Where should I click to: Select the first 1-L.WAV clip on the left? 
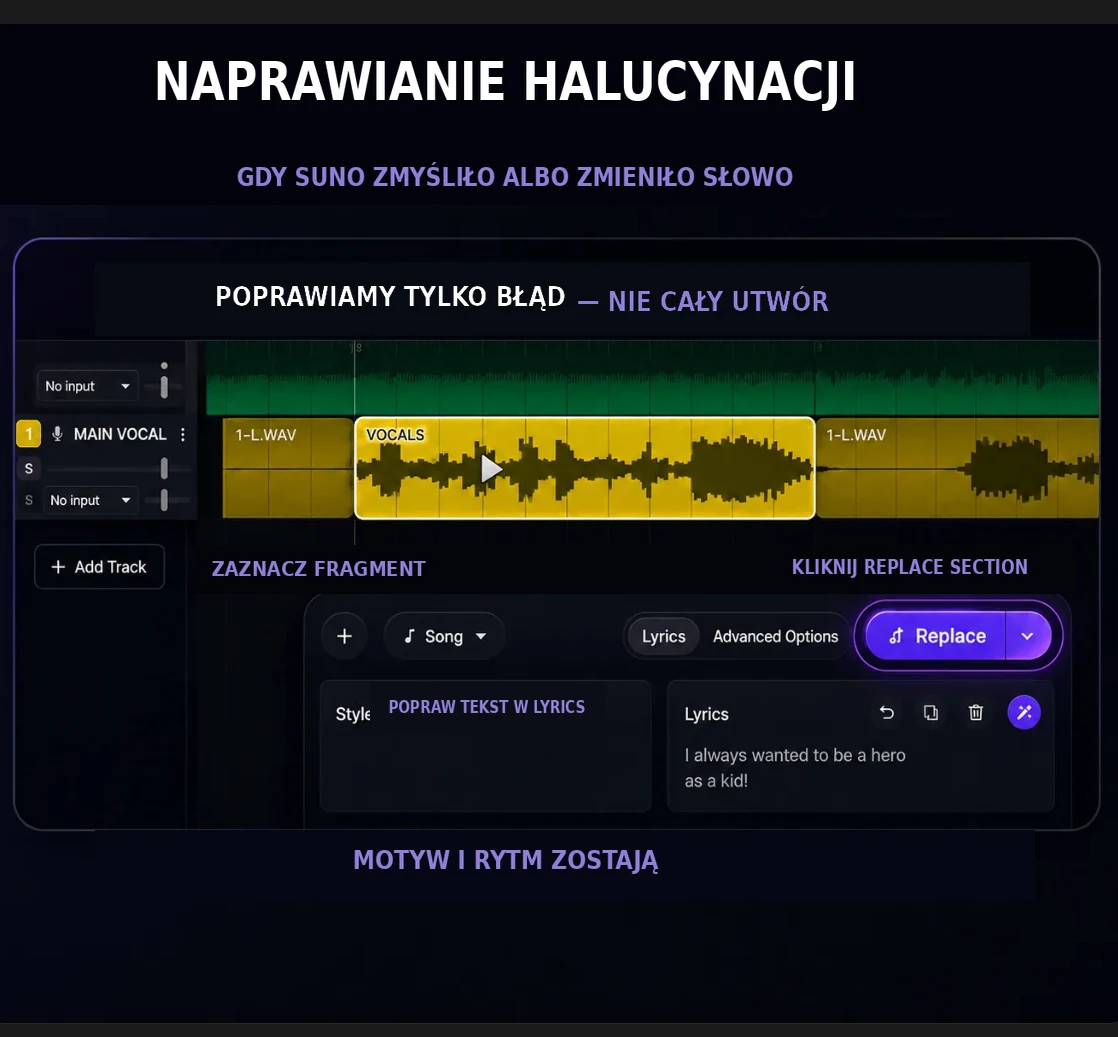click(288, 468)
